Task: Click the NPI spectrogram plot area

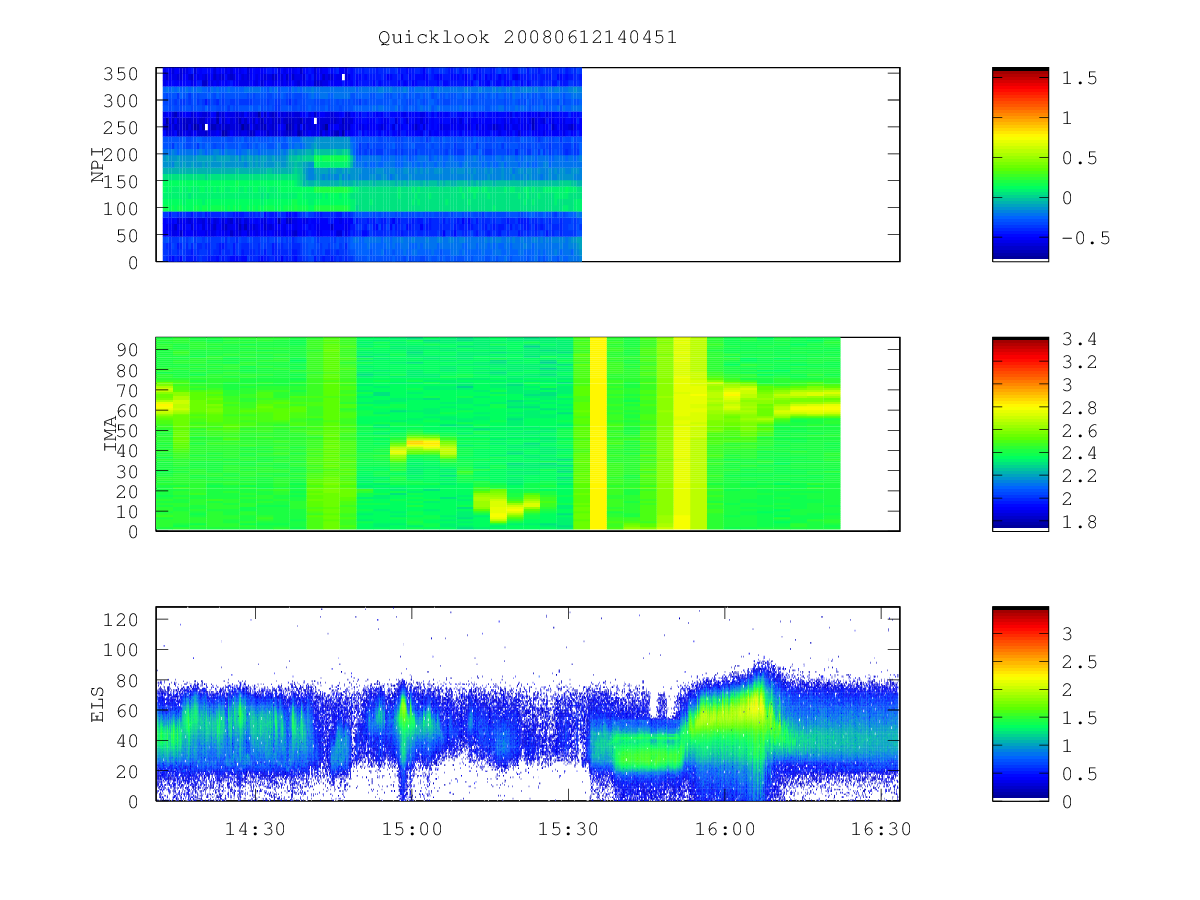Action: point(528,164)
